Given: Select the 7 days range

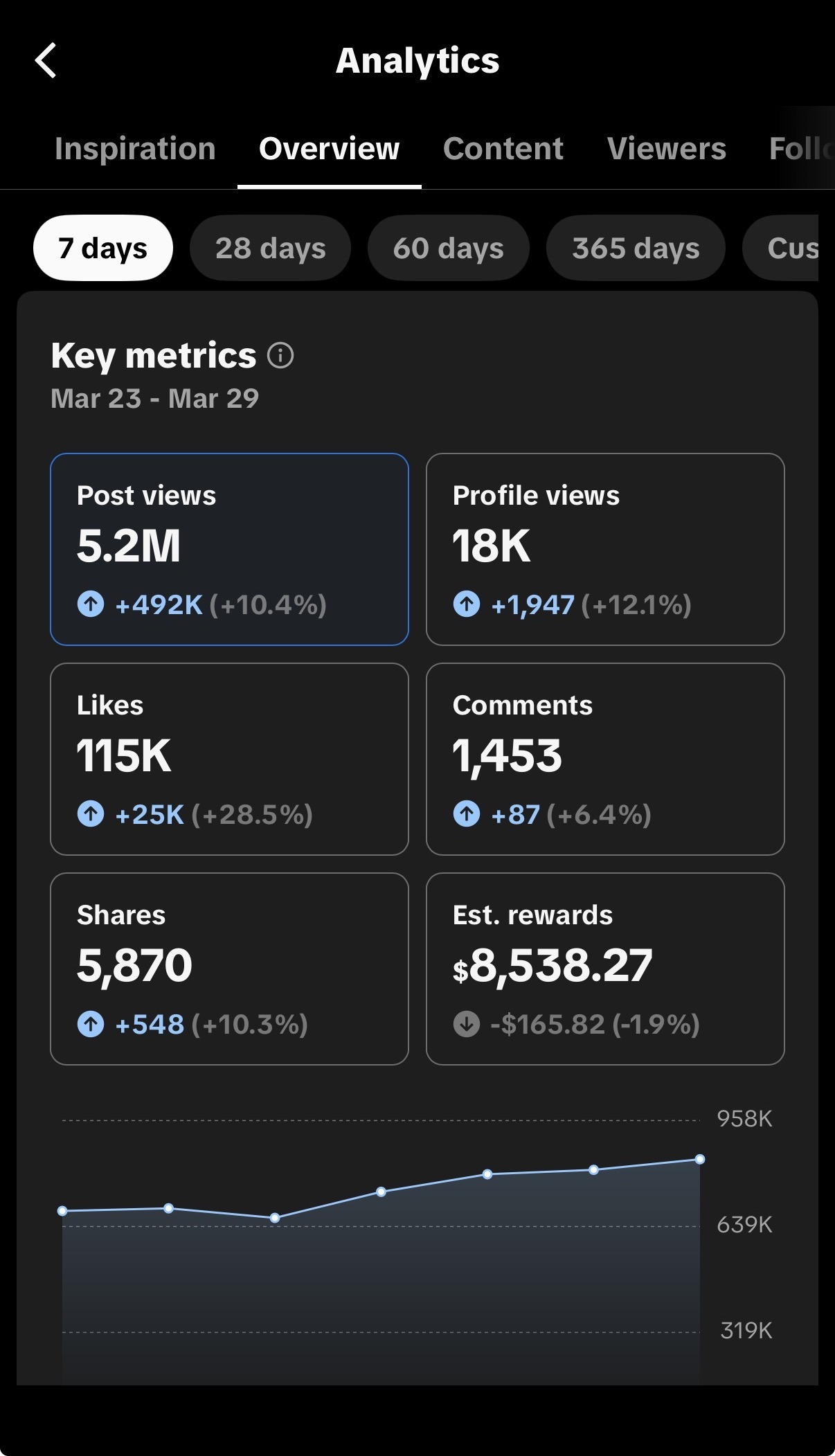Looking at the screenshot, I should click(103, 248).
